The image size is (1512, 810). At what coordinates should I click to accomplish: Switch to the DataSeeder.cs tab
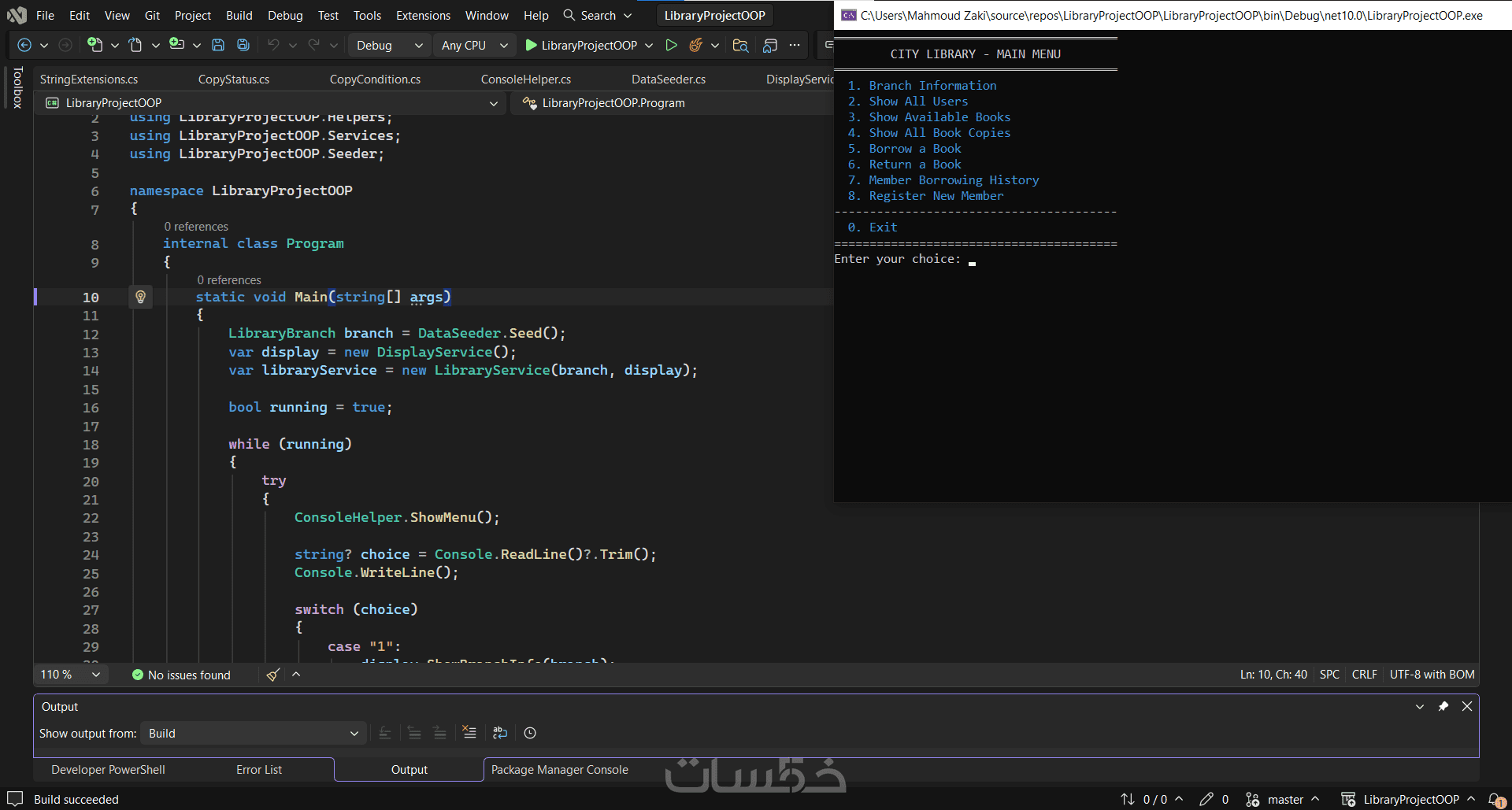669,80
